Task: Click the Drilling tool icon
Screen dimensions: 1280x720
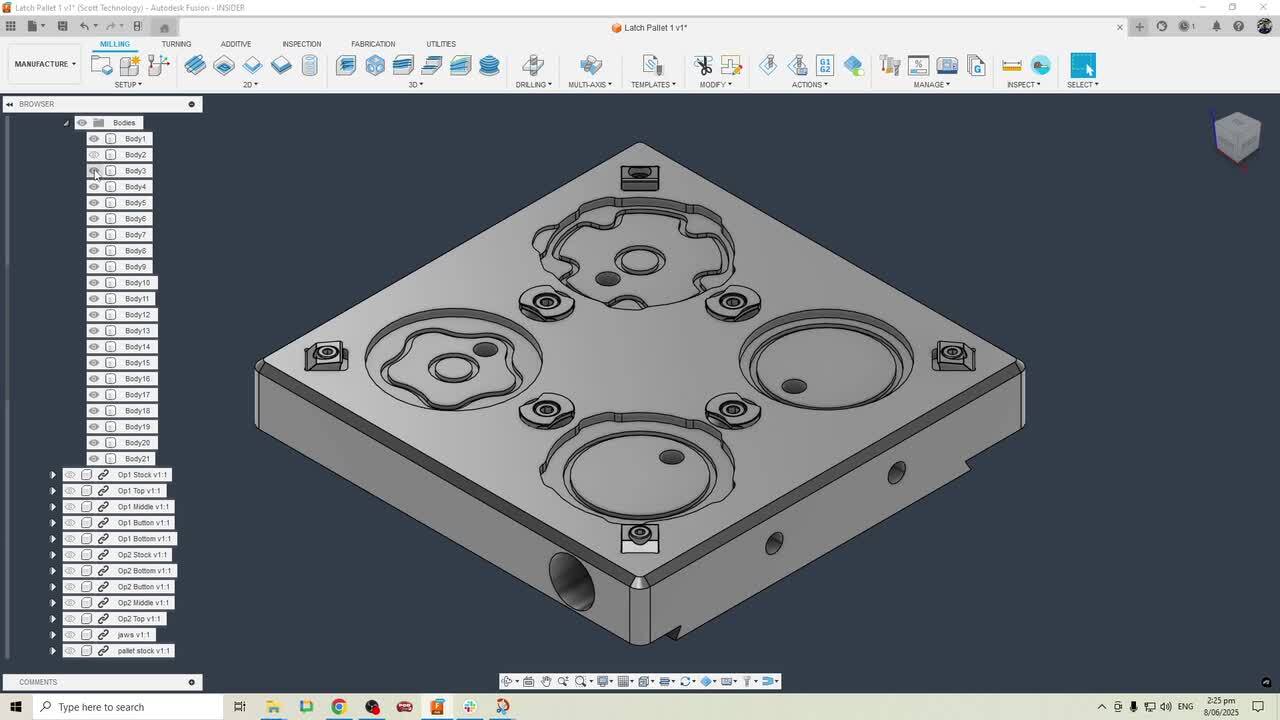Action: click(533, 65)
